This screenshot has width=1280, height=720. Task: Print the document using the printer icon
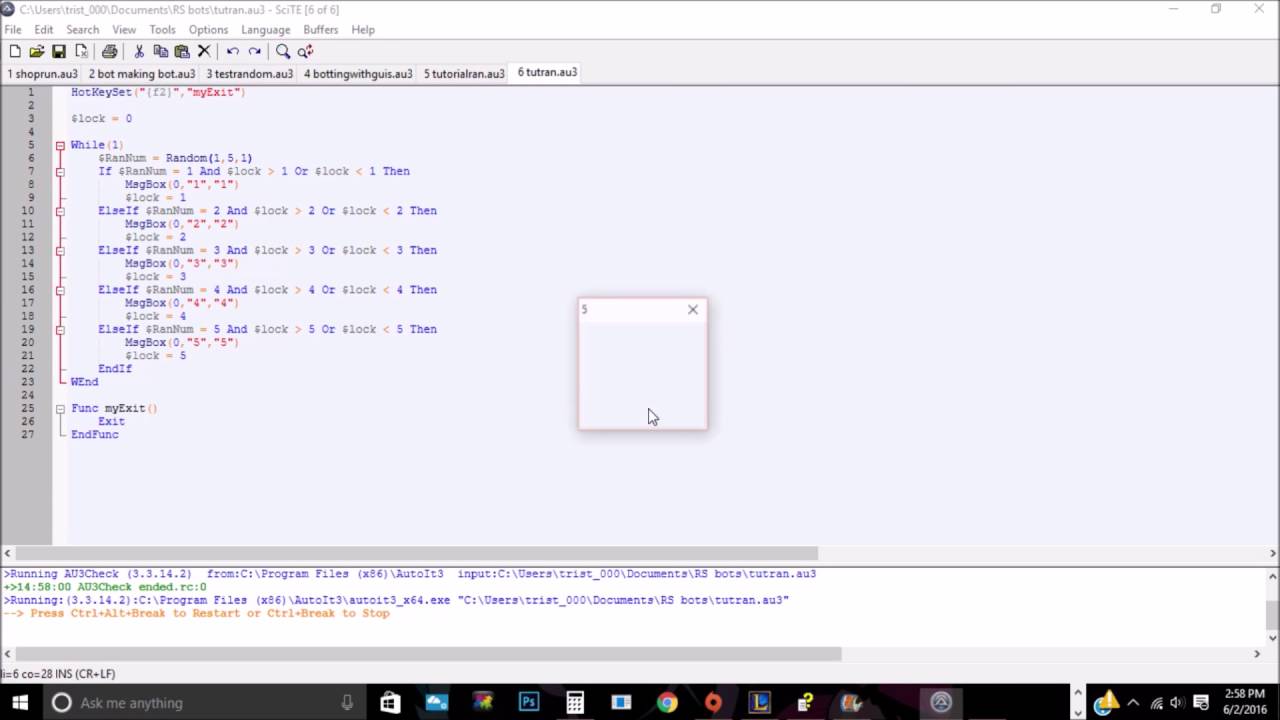[109, 51]
